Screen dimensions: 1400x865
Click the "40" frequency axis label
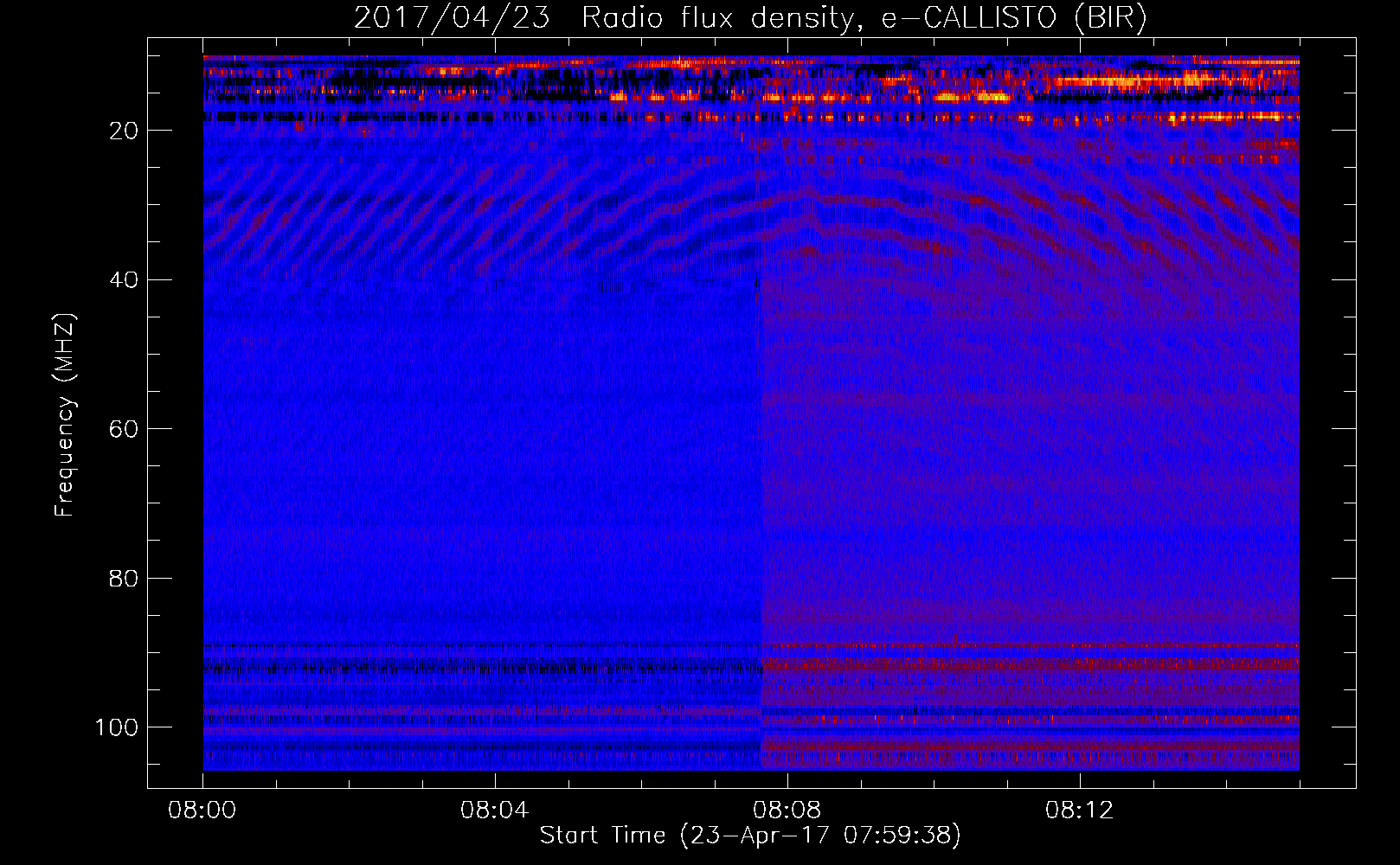pyautogui.click(x=125, y=280)
